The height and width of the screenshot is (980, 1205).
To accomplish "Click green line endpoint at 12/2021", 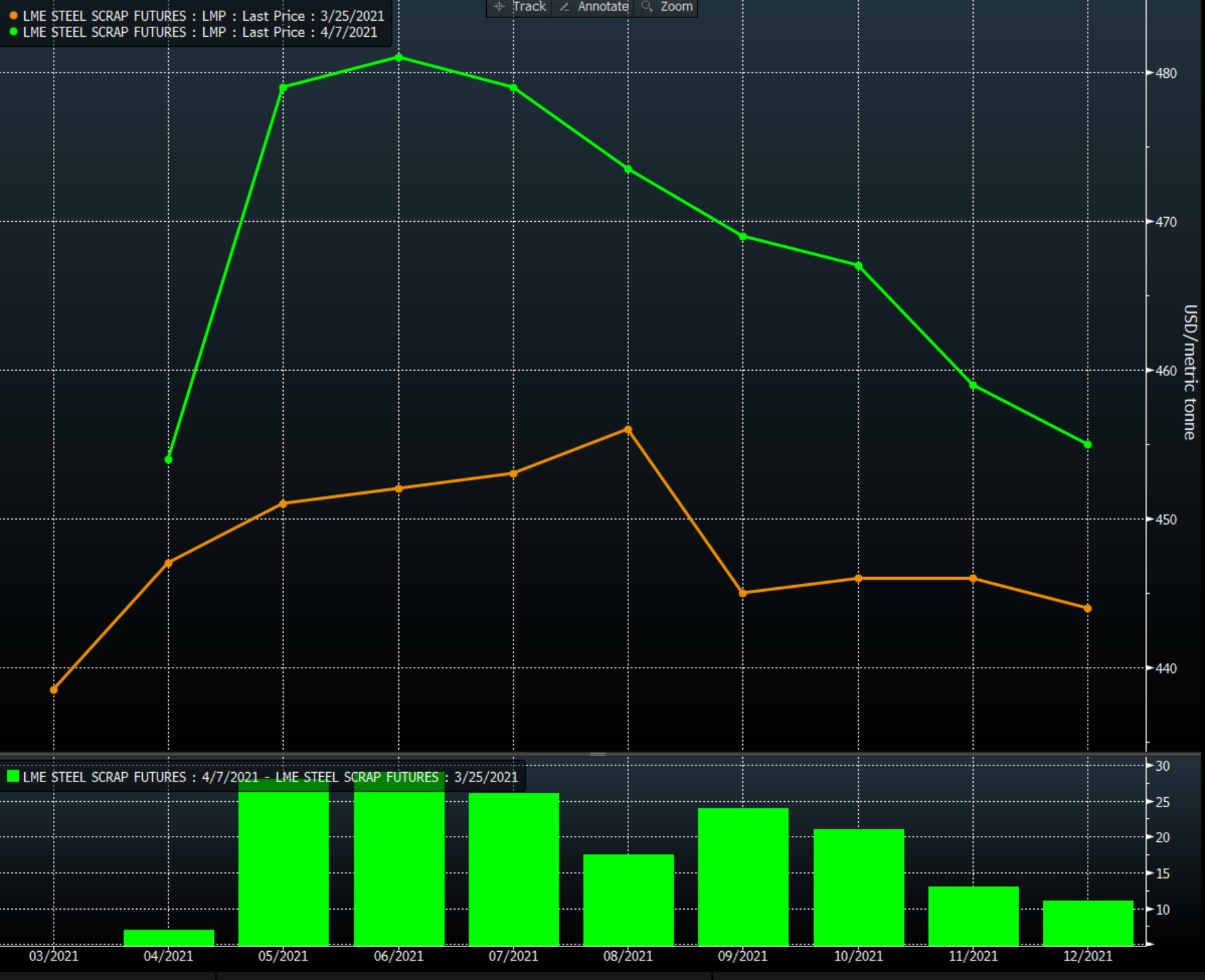I will tap(1088, 444).
